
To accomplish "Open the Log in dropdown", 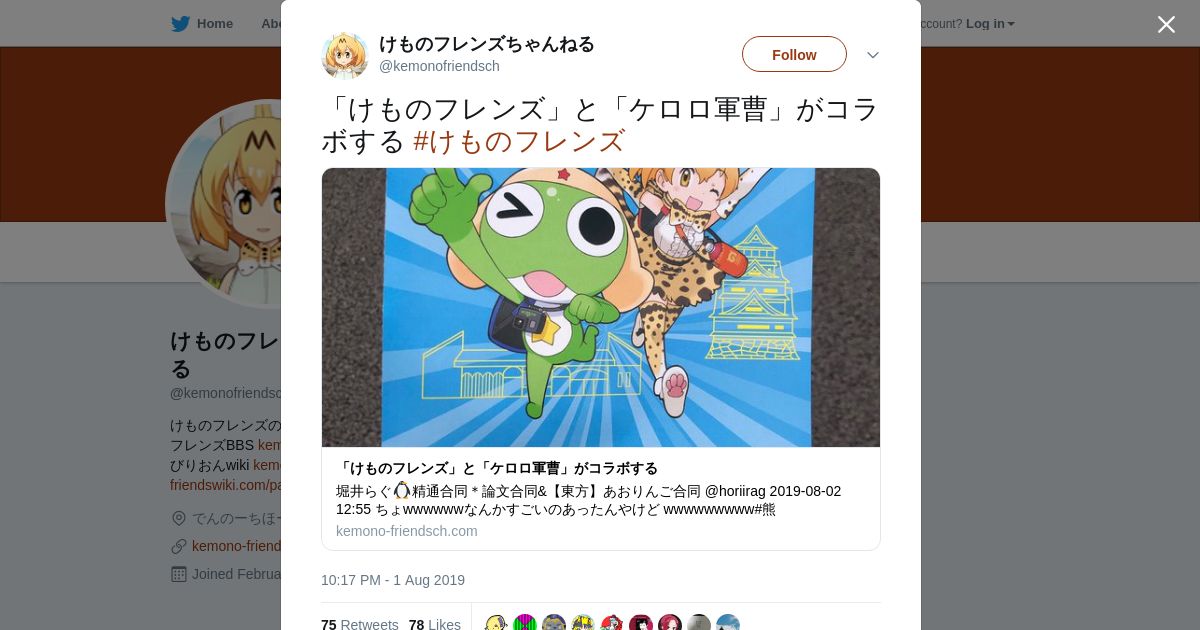I will [x=990, y=23].
